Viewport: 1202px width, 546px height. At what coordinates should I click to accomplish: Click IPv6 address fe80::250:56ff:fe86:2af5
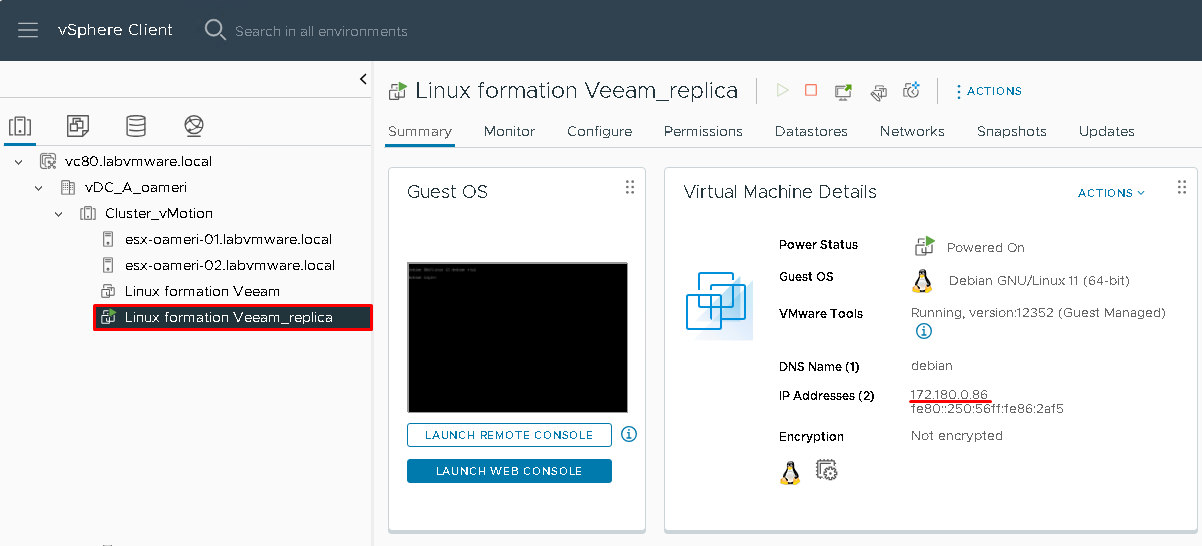click(987, 408)
